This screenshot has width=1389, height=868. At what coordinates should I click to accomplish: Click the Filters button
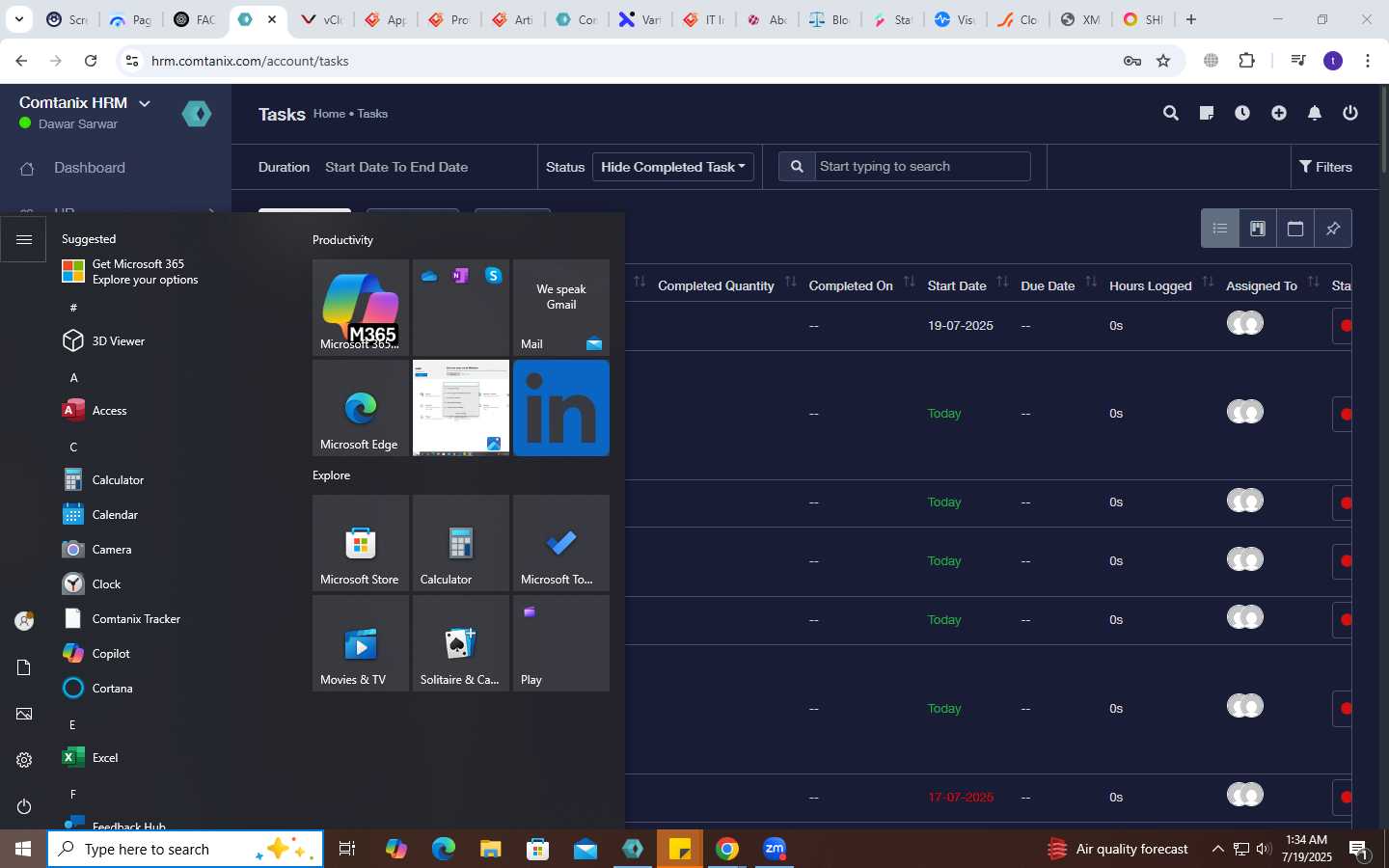[1326, 167]
